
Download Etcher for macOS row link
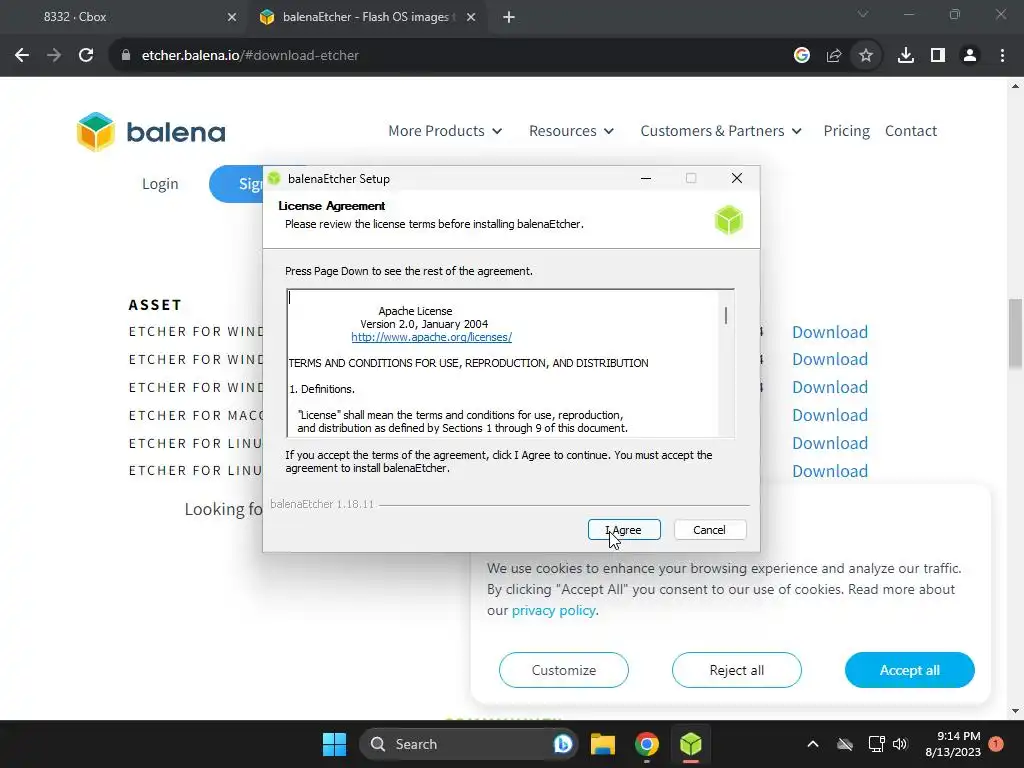(x=829, y=415)
